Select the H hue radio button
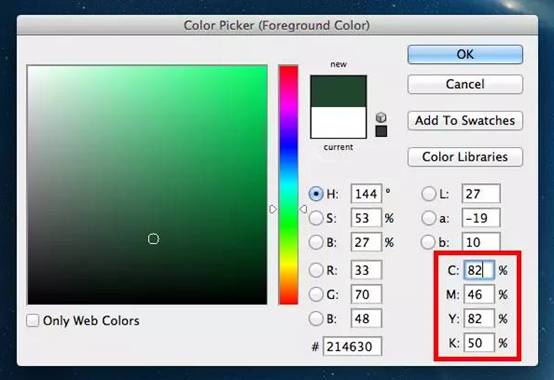 (x=316, y=194)
